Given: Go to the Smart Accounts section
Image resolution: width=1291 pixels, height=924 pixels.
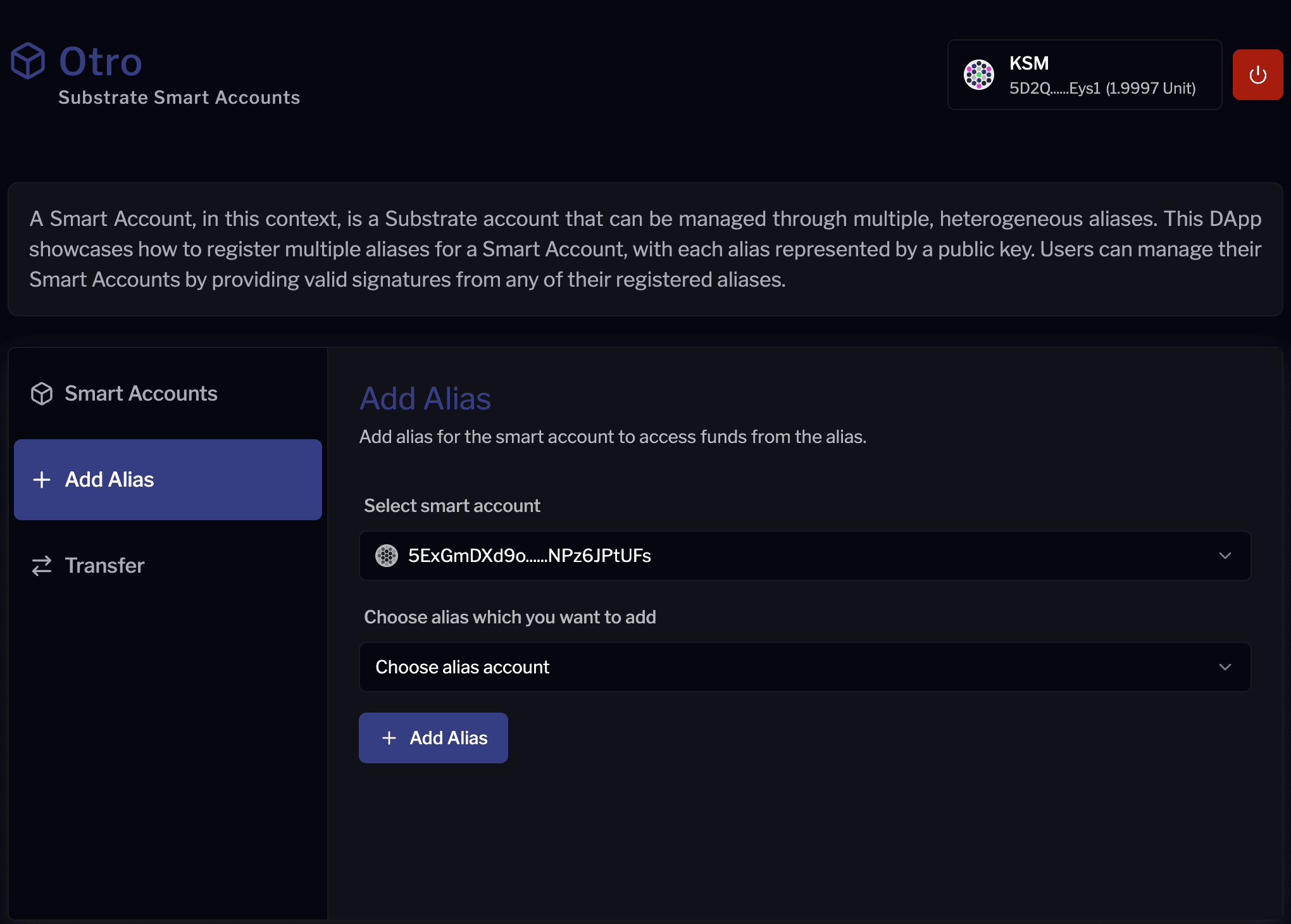Looking at the screenshot, I should click(140, 394).
